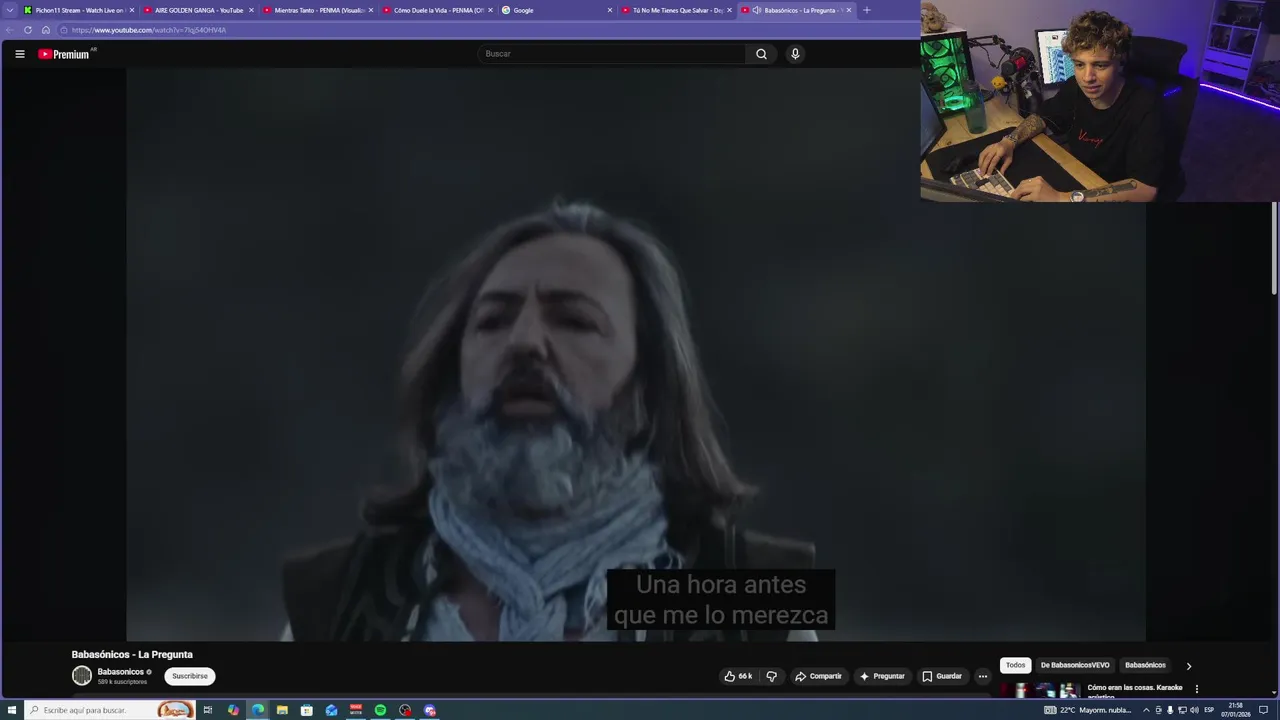Close the Pichon11 Stream tab
1280x720 pixels.
[x=131, y=10]
